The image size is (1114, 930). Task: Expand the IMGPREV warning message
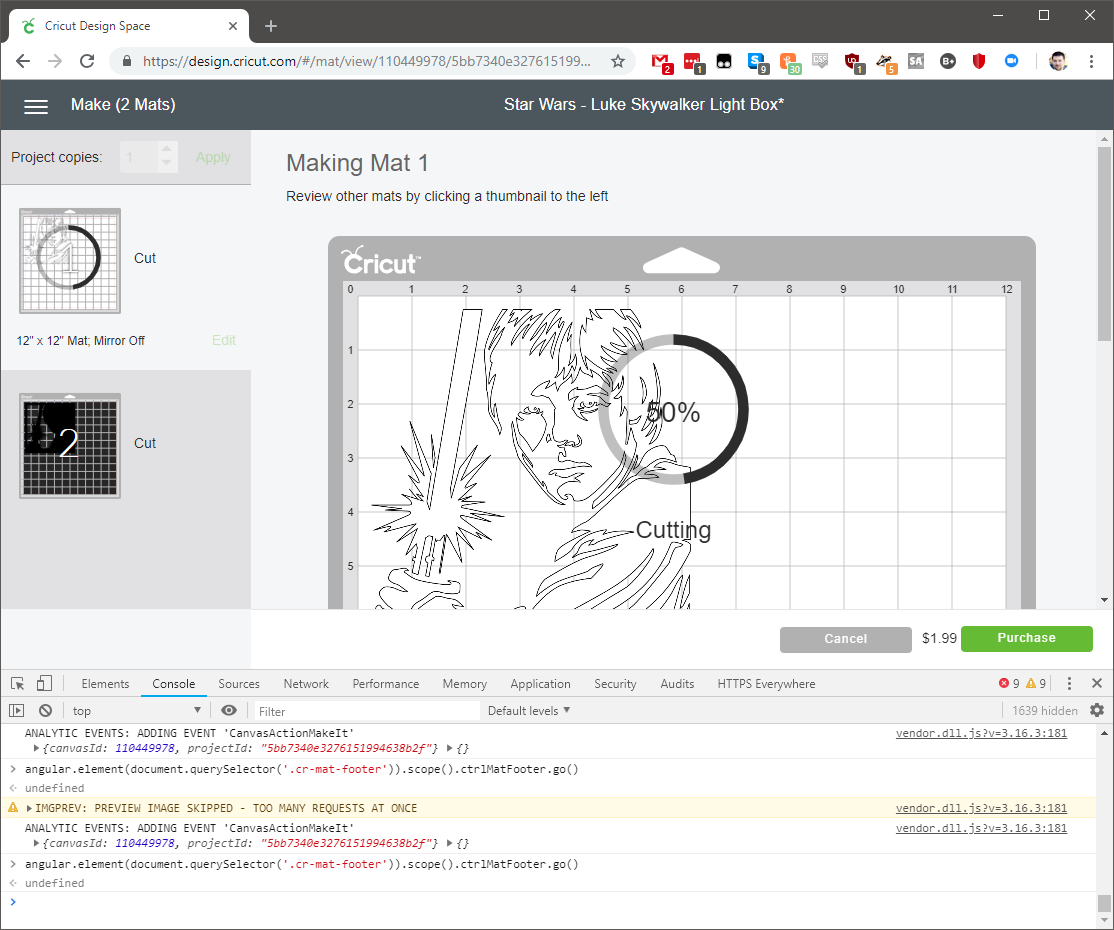(x=29, y=808)
